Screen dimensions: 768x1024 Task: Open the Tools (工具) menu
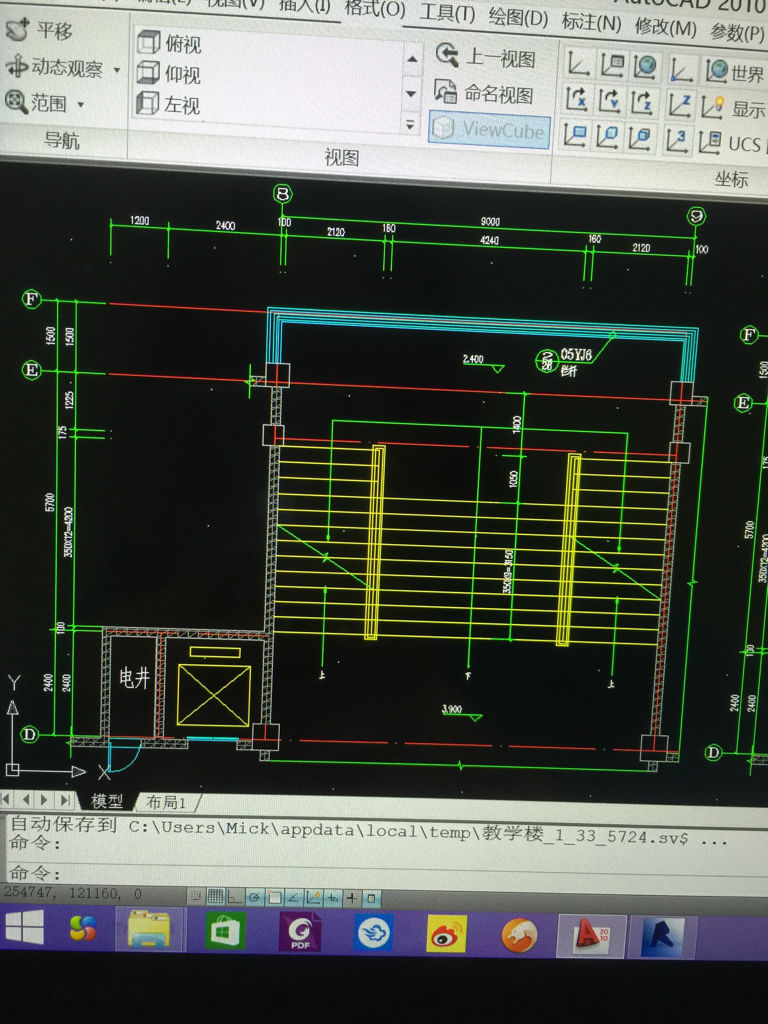[x=447, y=13]
